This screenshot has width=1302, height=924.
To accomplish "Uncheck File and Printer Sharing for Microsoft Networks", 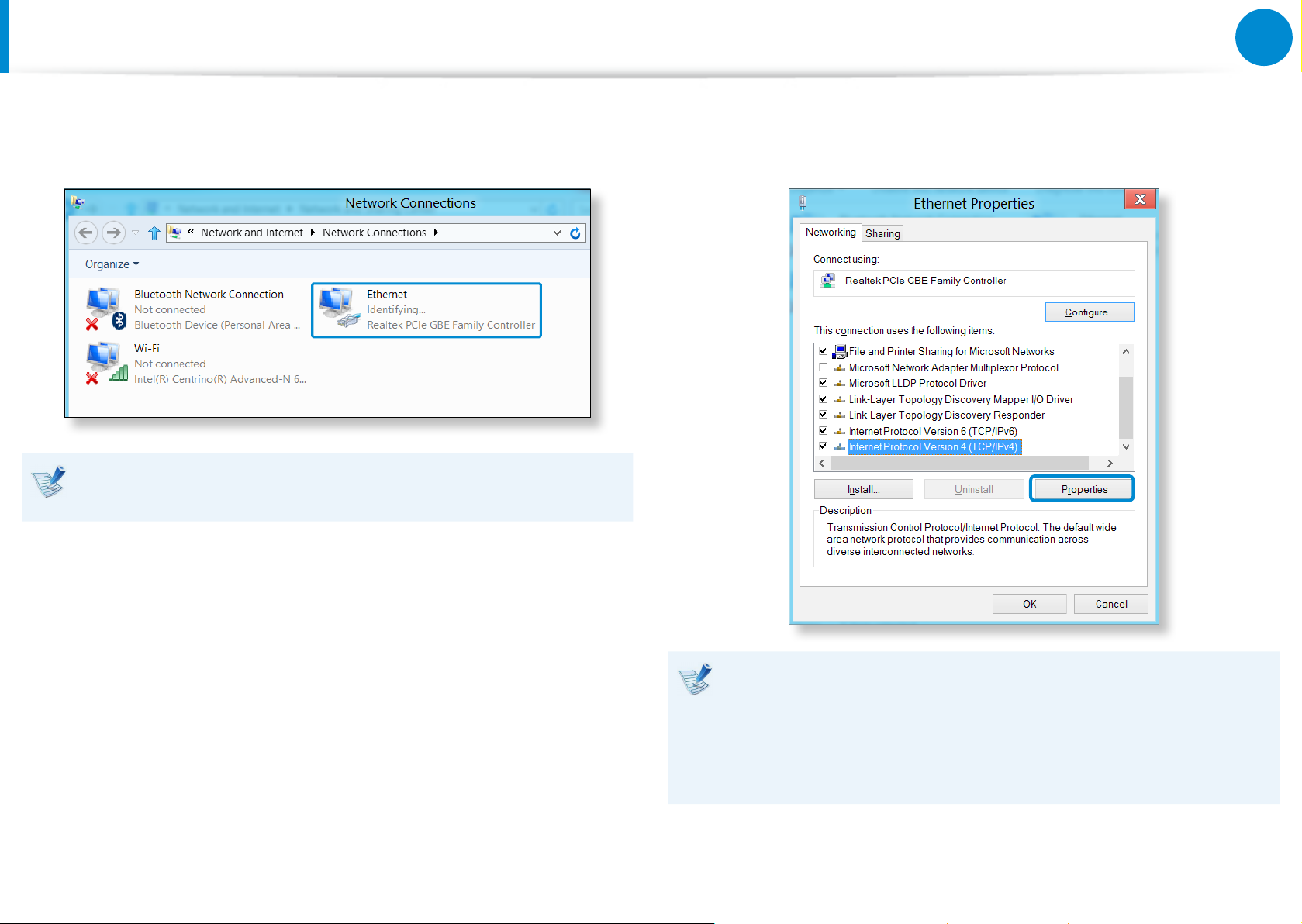I will pyautogui.click(x=824, y=351).
